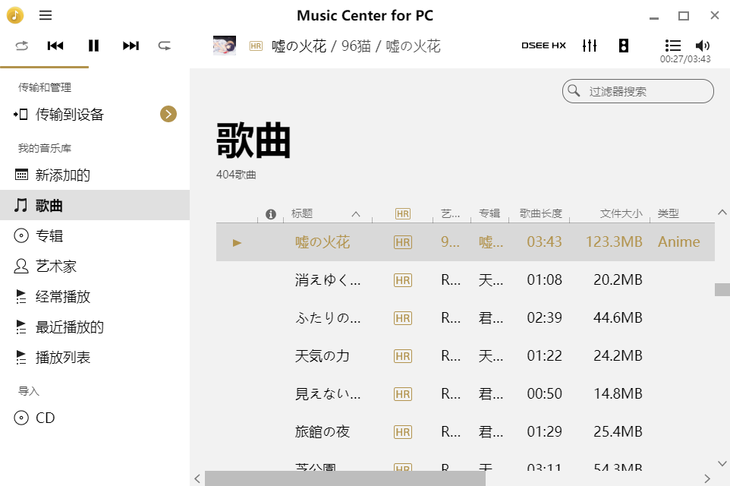Open the hamburger menu
The height and width of the screenshot is (486, 730).
[x=45, y=15]
